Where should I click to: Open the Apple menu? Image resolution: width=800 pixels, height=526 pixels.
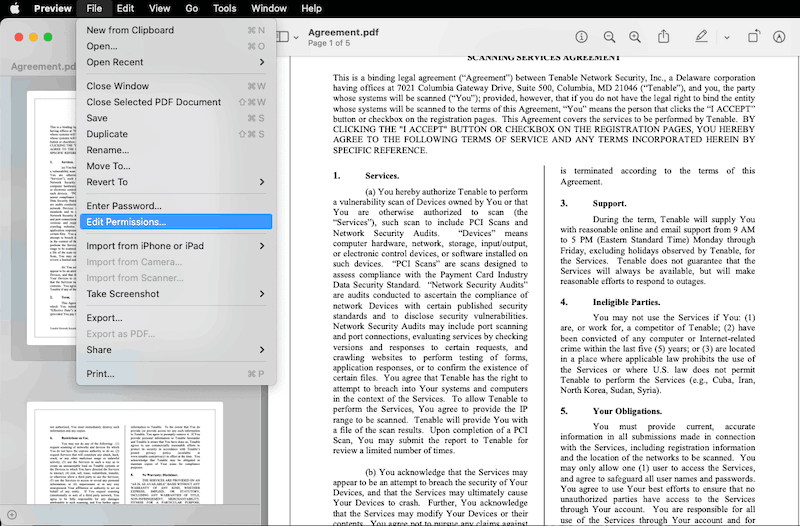[15, 8]
